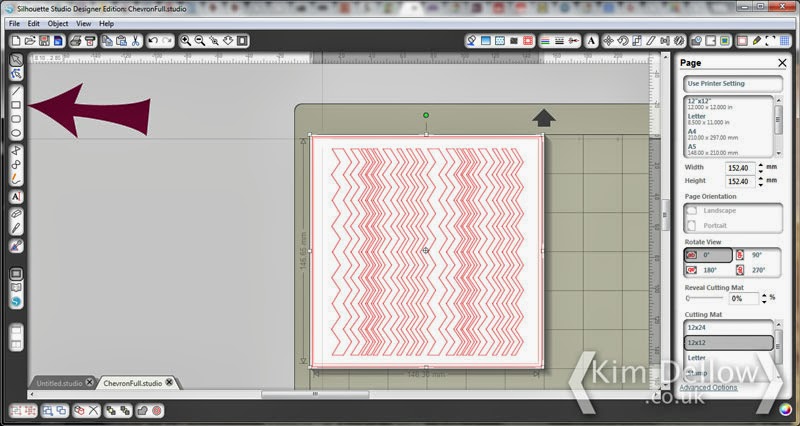Viewport: 800px width, 426px height.
Task: Save the file with the Save icon
Action: 44,41
